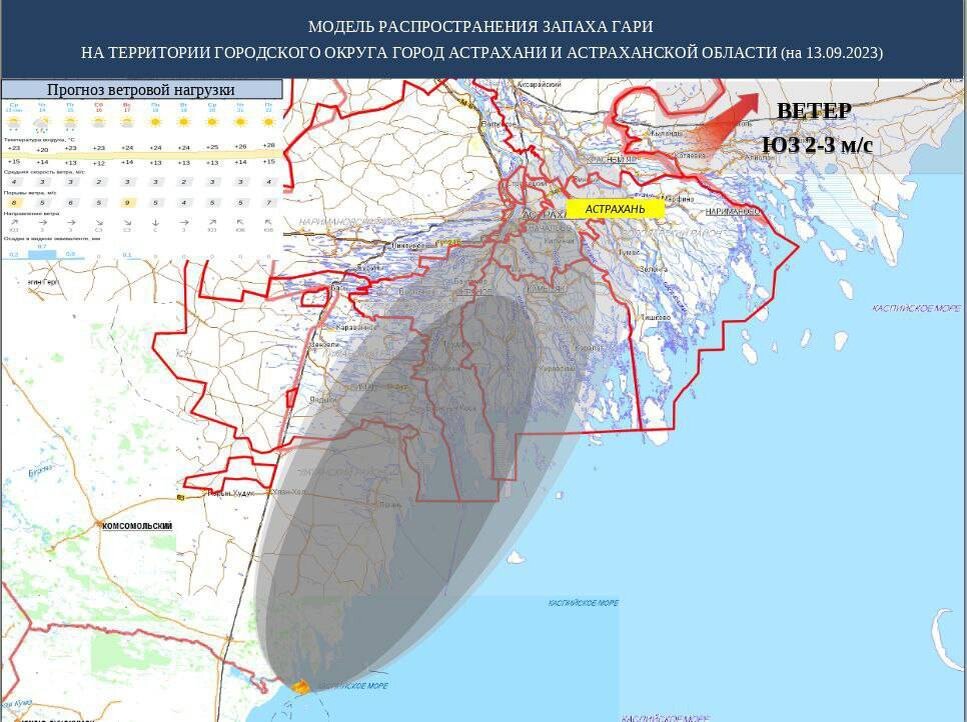Click the КАСПИЙСКОЕ МОРЕ label near delta islands

pos(916,308)
